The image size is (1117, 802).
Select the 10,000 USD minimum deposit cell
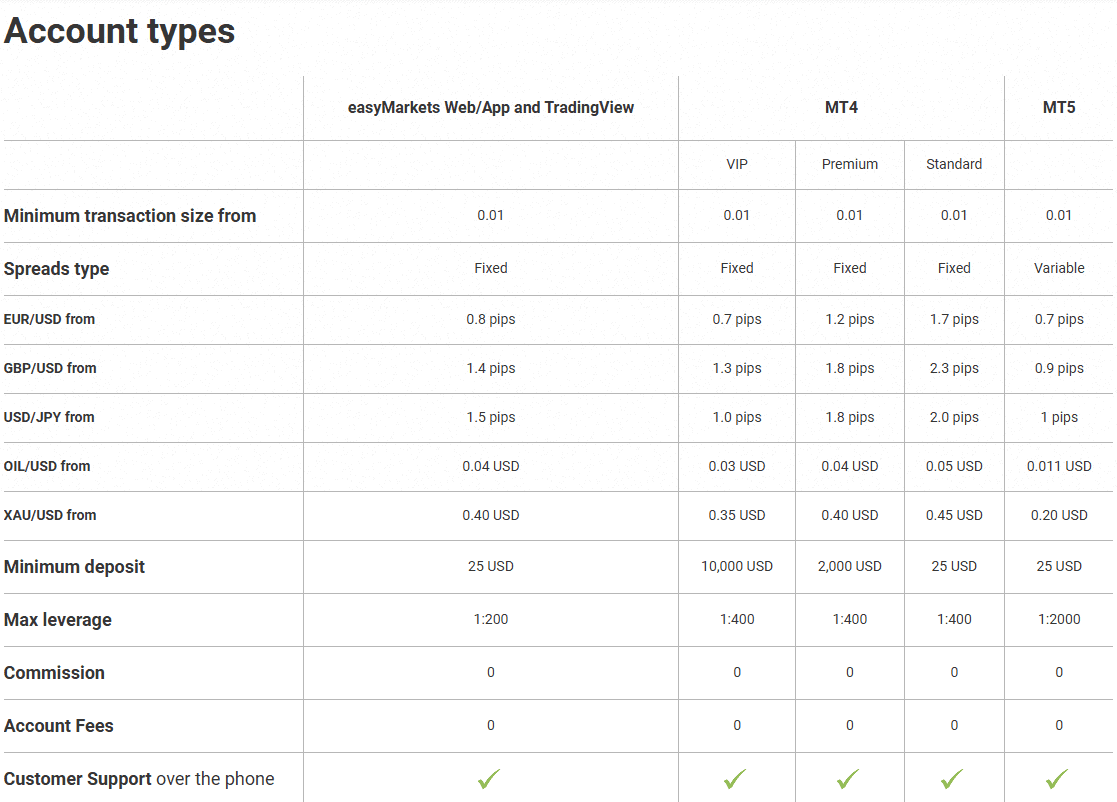pos(737,566)
